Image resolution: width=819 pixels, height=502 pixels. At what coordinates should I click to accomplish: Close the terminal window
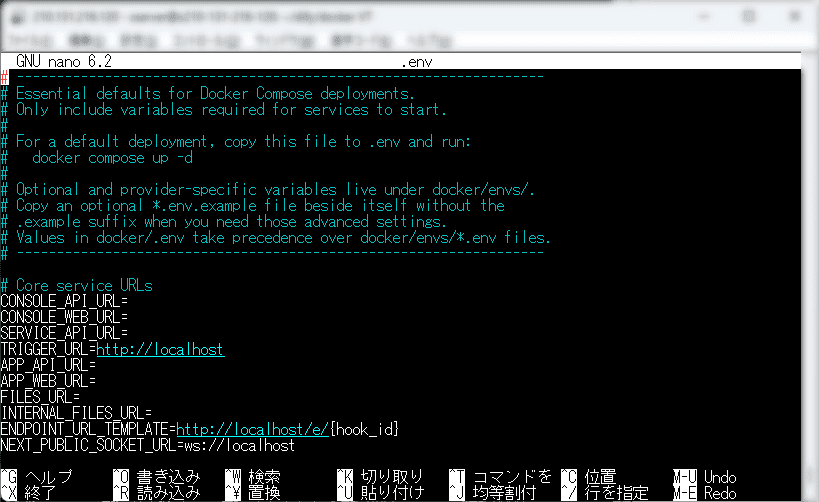point(795,17)
